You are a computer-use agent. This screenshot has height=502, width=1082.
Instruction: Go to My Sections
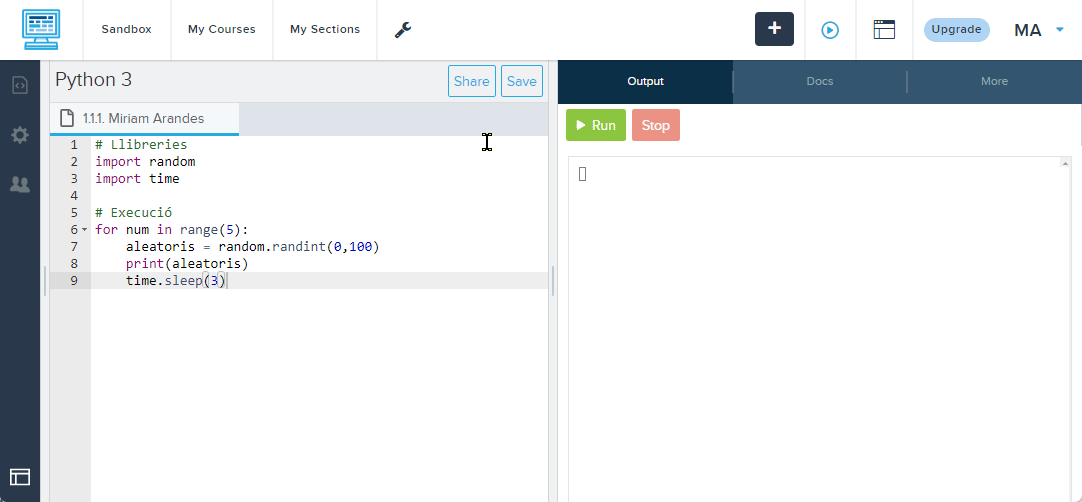pos(325,30)
